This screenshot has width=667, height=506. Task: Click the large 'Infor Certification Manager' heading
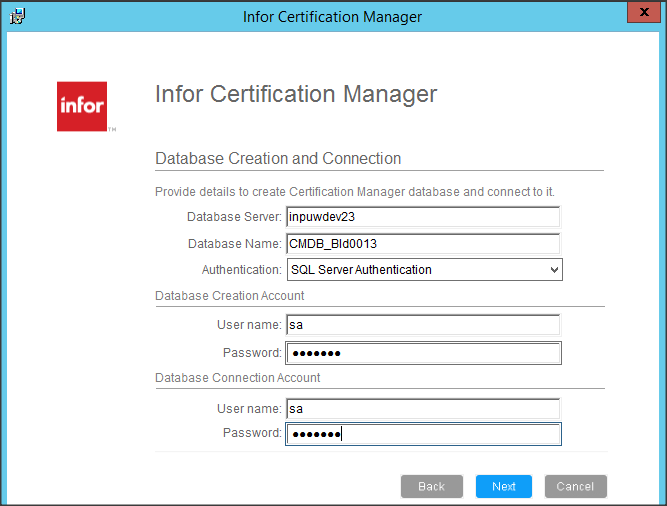coord(296,94)
